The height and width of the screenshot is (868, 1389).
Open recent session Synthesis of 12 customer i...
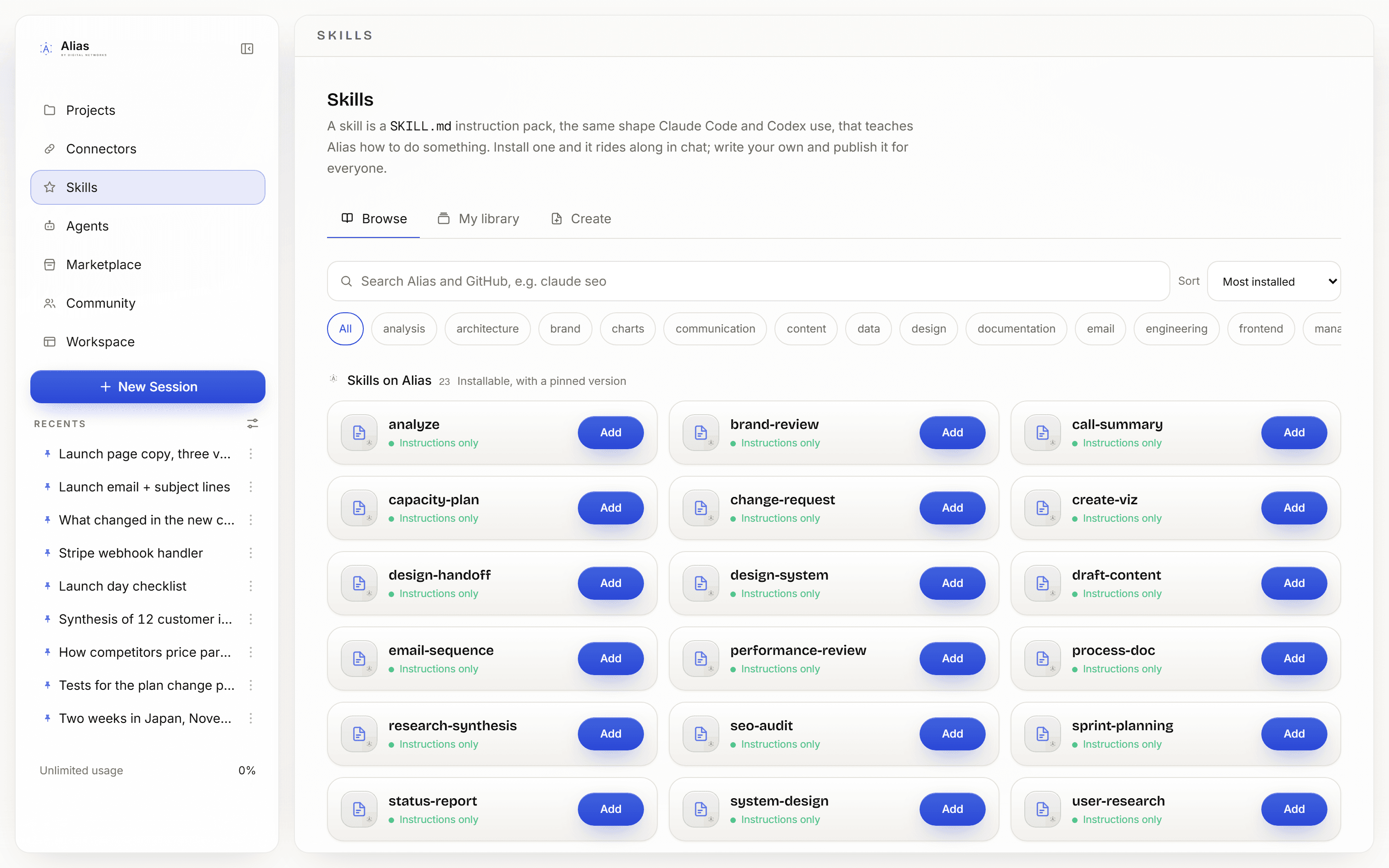point(145,619)
